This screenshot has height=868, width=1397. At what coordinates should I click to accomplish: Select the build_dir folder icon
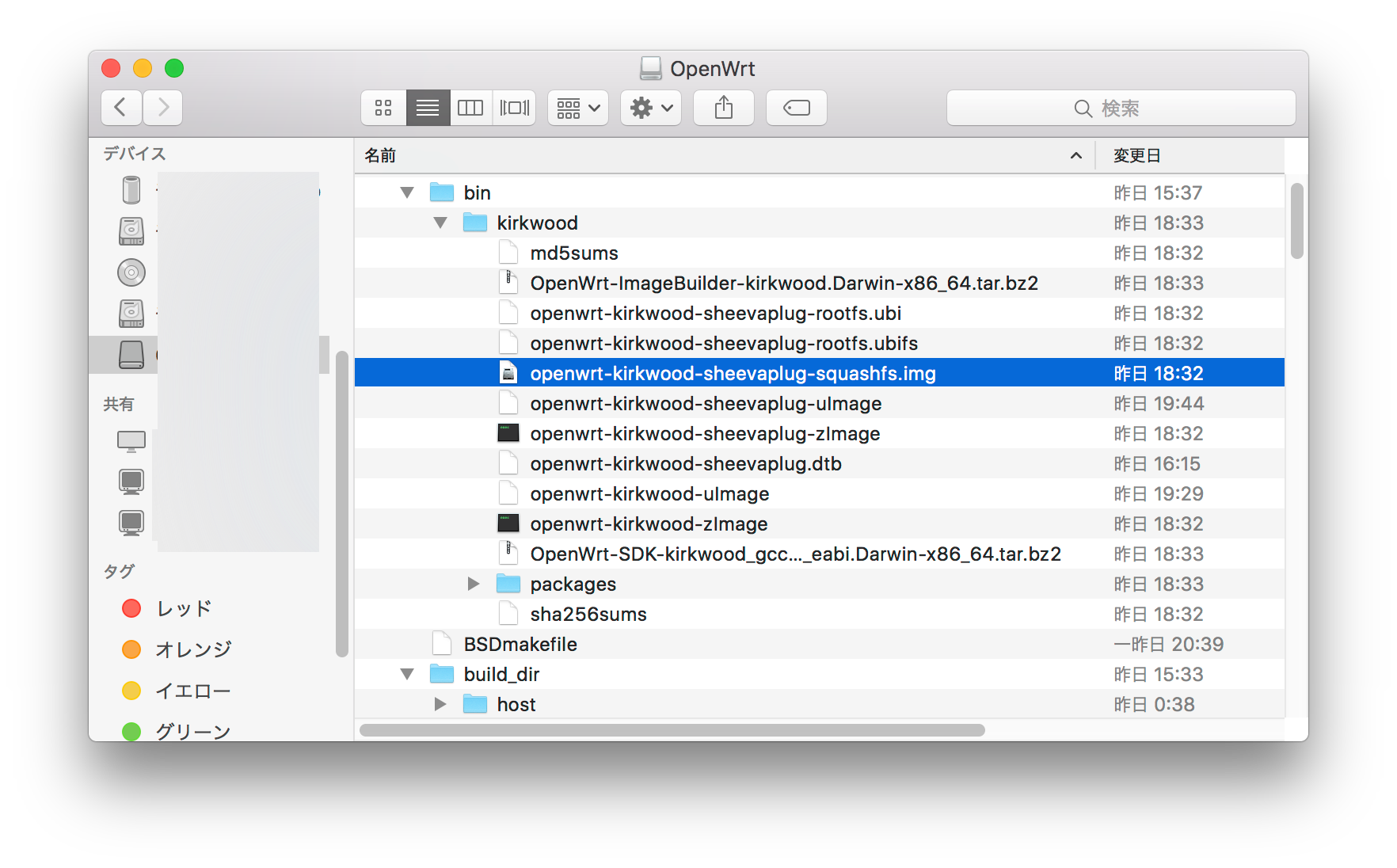442,674
